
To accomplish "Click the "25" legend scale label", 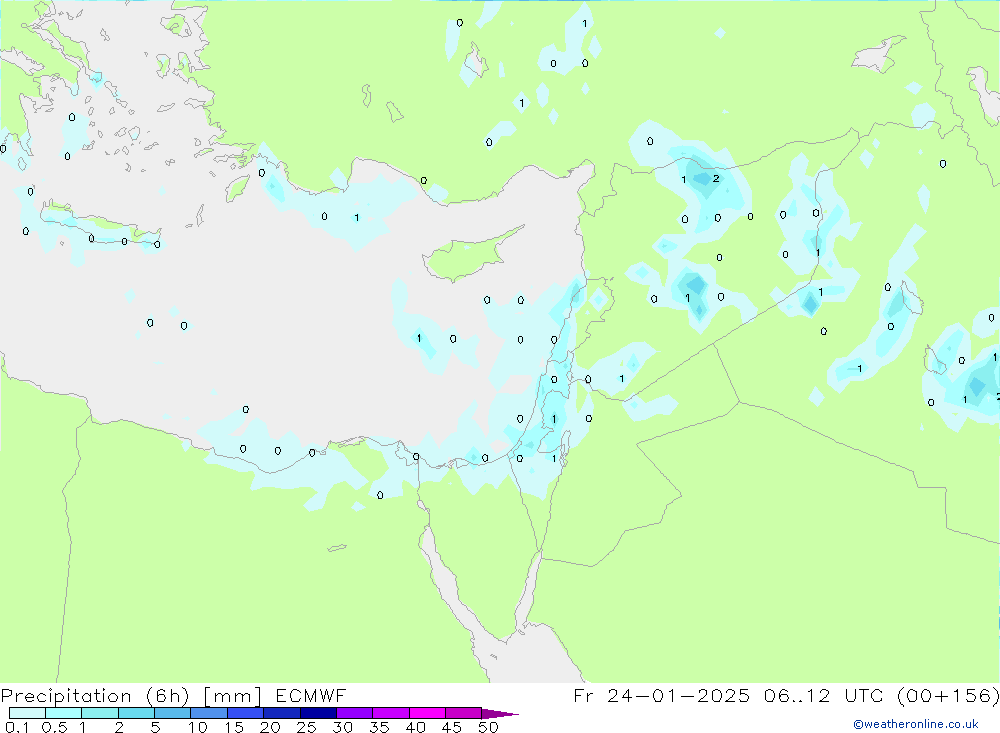I will [306, 727].
